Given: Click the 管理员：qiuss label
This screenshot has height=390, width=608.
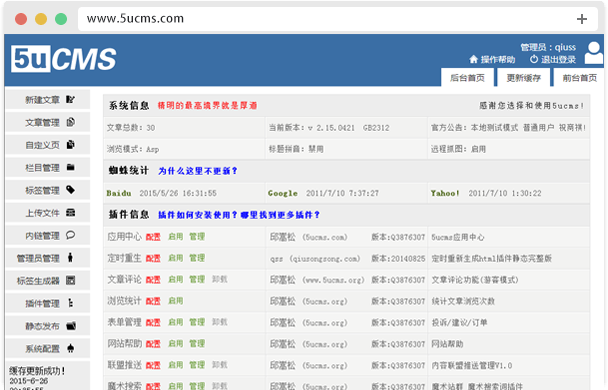Looking at the screenshot, I should (x=548, y=47).
